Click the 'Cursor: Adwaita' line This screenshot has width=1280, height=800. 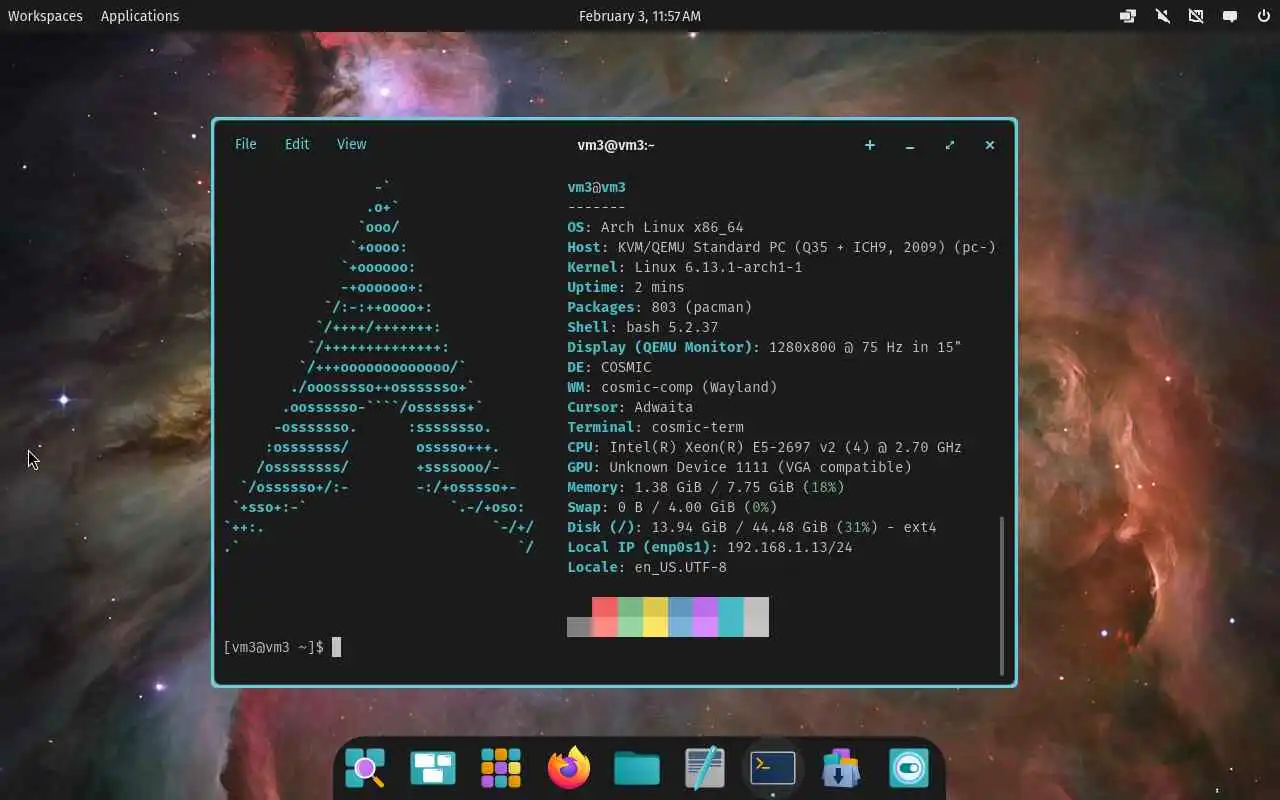coord(630,407)
